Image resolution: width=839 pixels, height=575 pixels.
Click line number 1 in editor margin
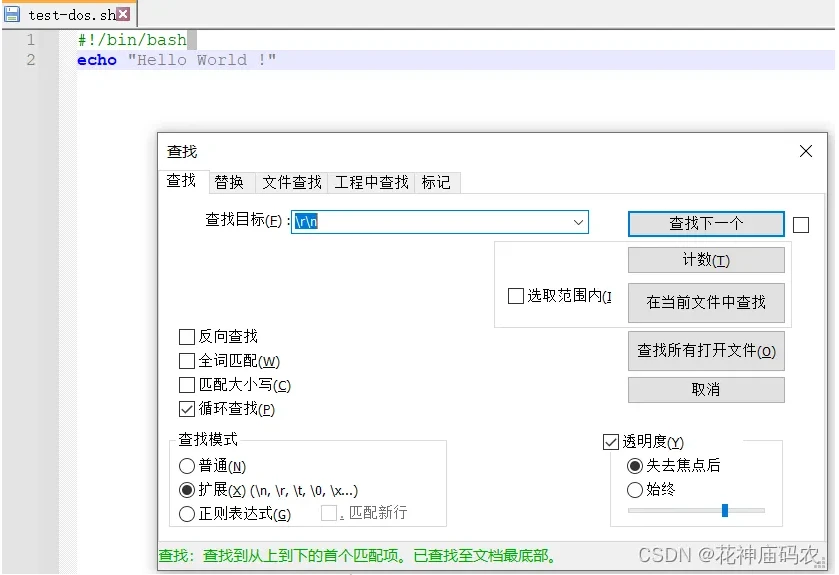[x=30, y=40]
